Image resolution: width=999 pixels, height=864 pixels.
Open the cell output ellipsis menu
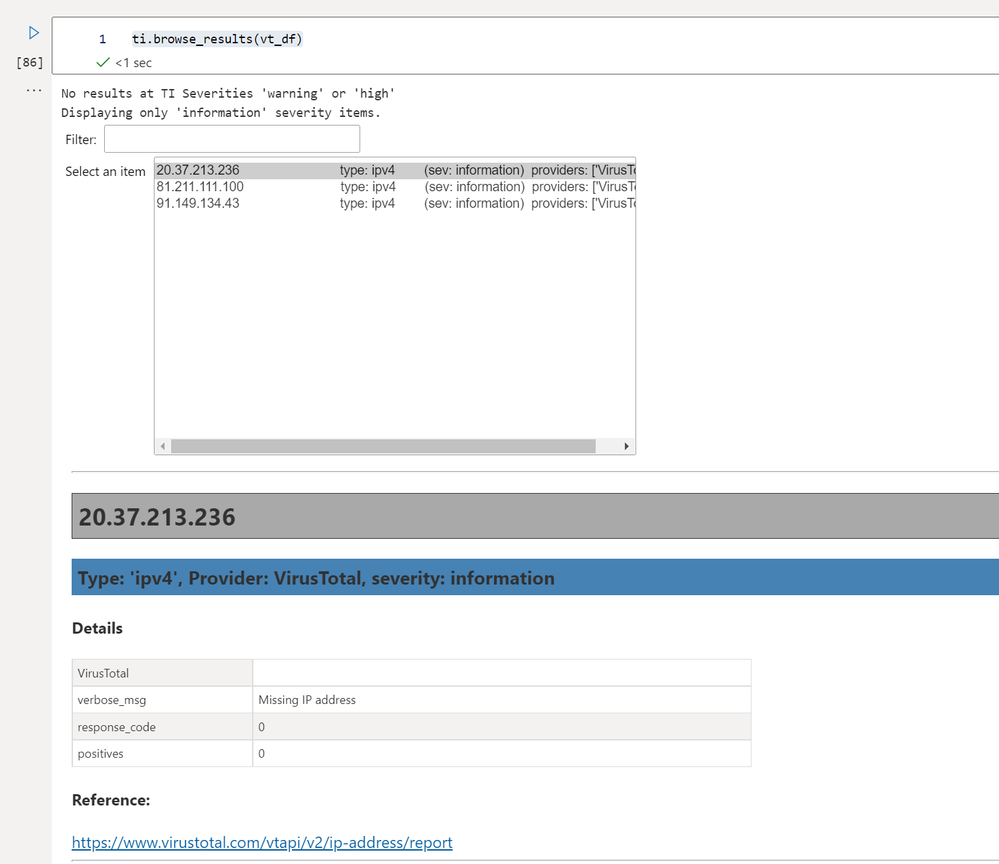(x=34, y=91)
